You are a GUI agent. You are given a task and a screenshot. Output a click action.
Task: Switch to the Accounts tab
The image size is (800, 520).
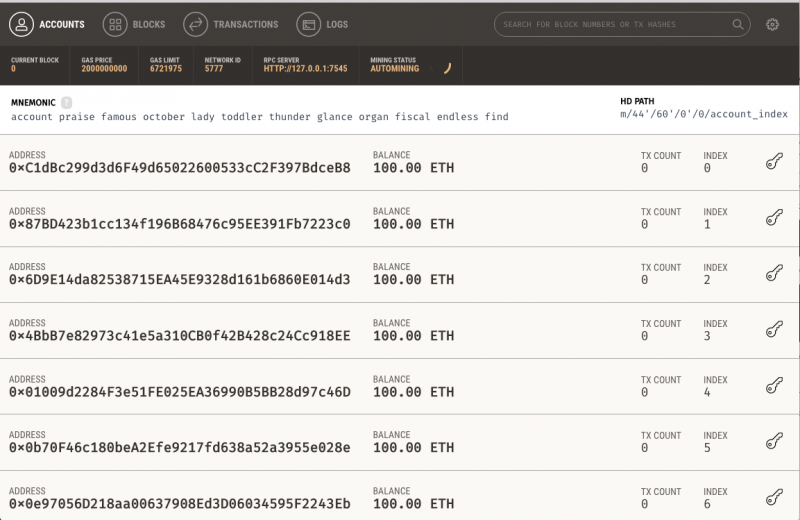coord(48,24)
